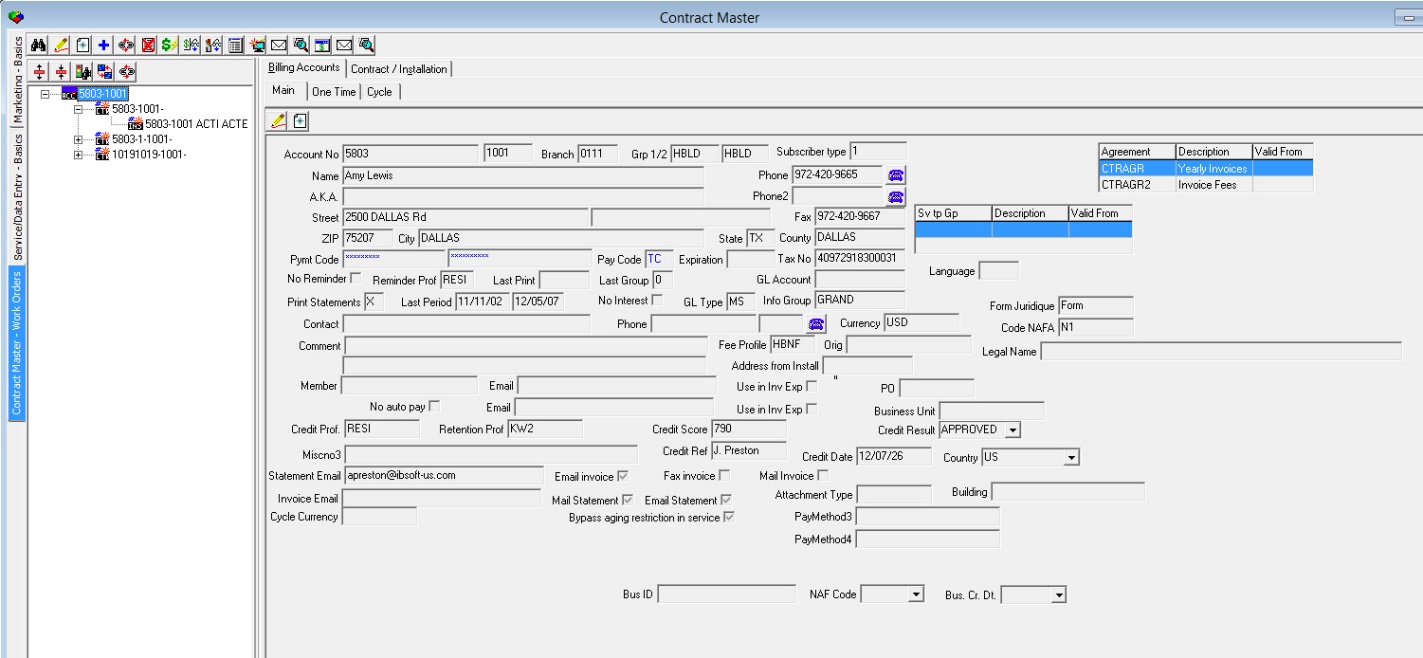Open the Bus. Cr. Dt. dropdown
The height and width of the screenshot is (658, 1423).
(x=1059, y=595)
